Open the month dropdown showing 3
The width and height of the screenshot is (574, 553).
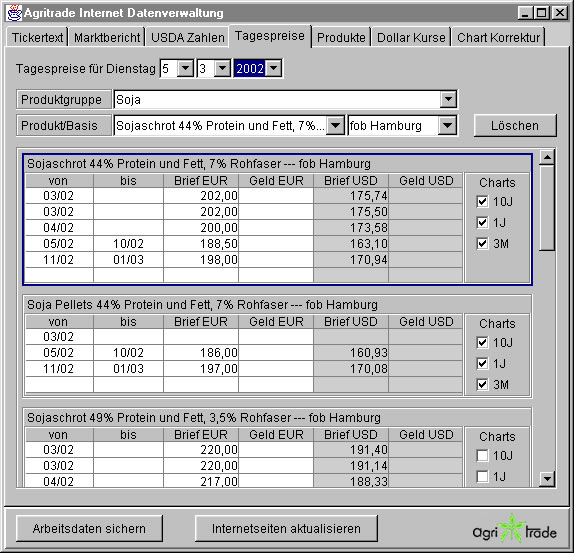pyautogui.click(x=222, y=68)
